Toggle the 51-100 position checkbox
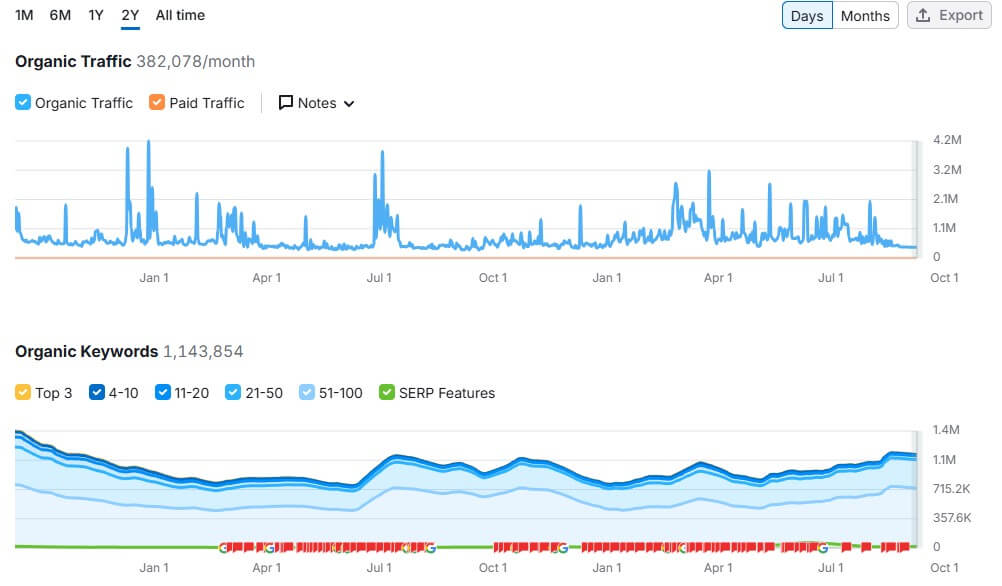This screenshot has width=1002, height=586. click(x=306, y=393)
